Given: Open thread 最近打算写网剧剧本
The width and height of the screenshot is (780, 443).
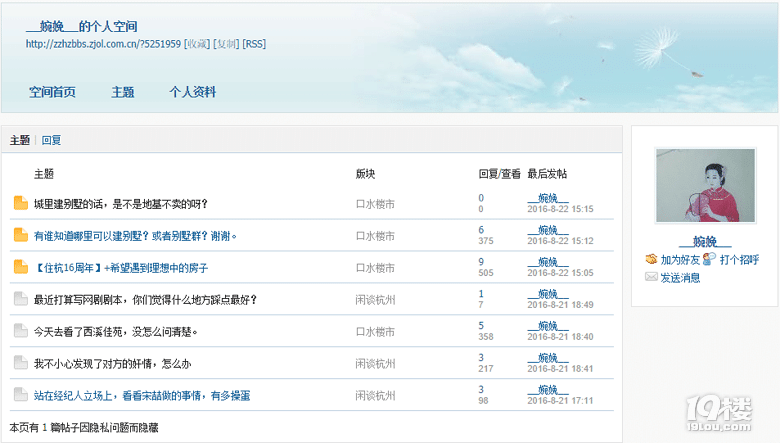Looking at the screenshot, I should click(x=145, y=300).
